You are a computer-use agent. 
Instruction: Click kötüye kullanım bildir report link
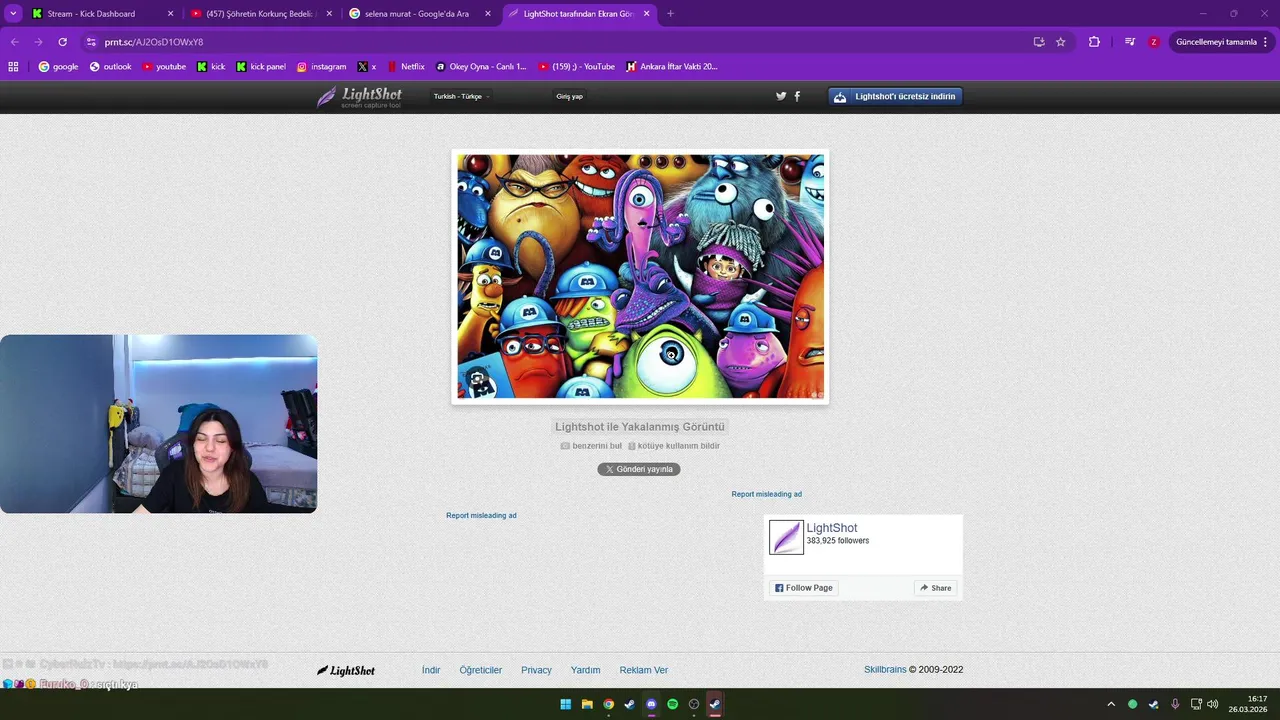[x=673, y=446]
